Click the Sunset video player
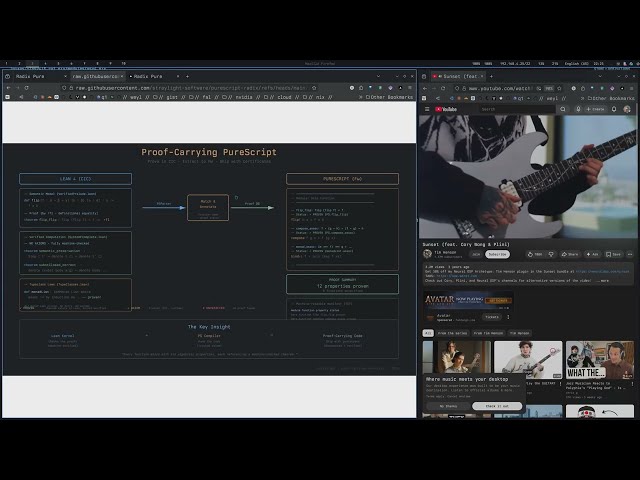640x480 pixels. (528, 176)
